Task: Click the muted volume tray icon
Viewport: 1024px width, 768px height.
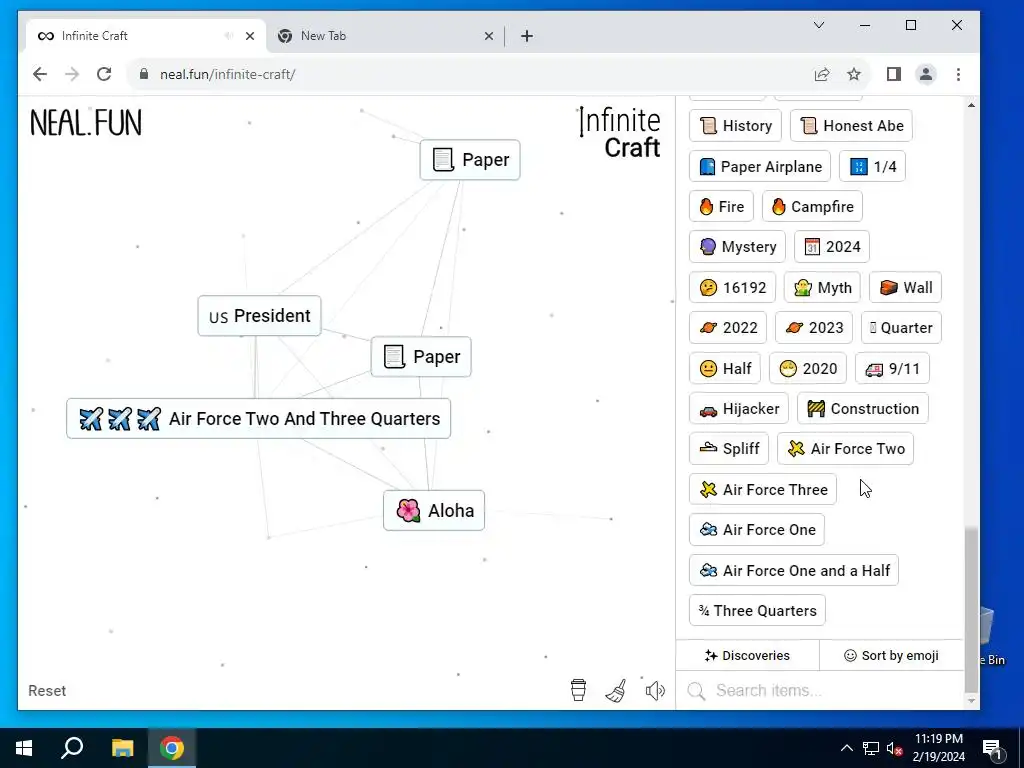Action: [x=894, y=748]
